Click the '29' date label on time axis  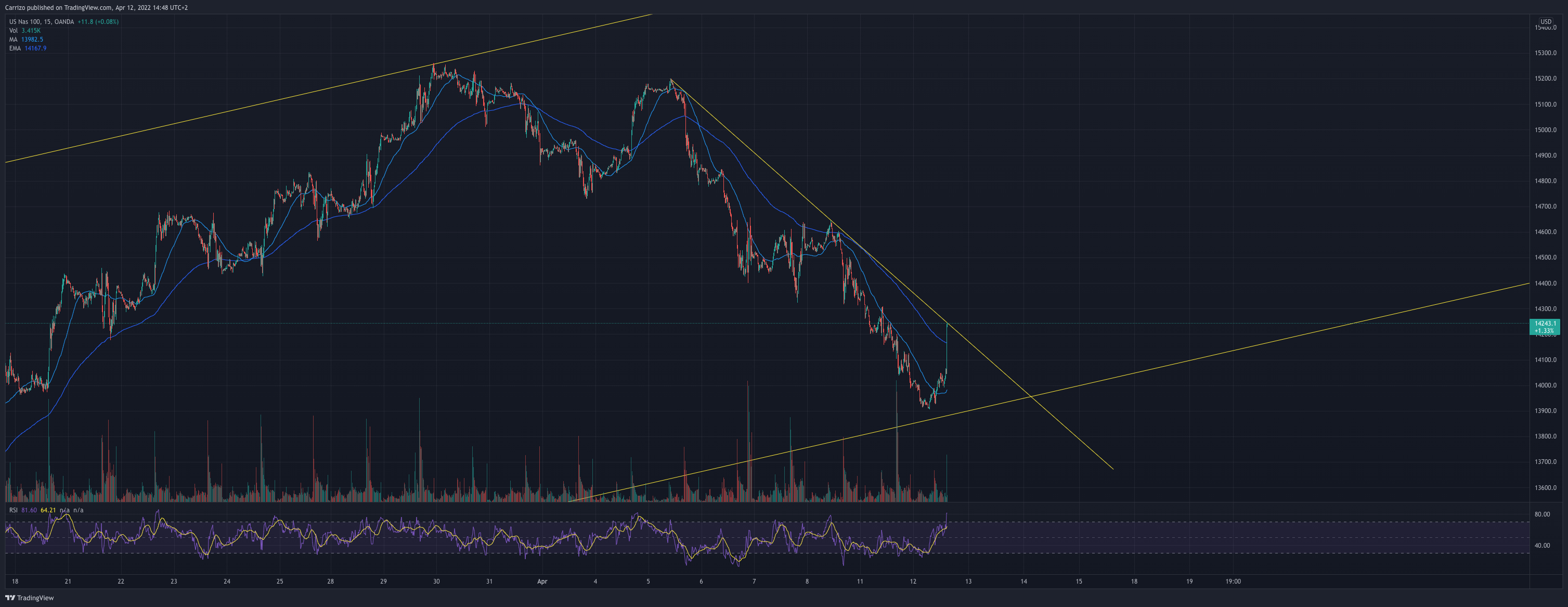point(383,582)
